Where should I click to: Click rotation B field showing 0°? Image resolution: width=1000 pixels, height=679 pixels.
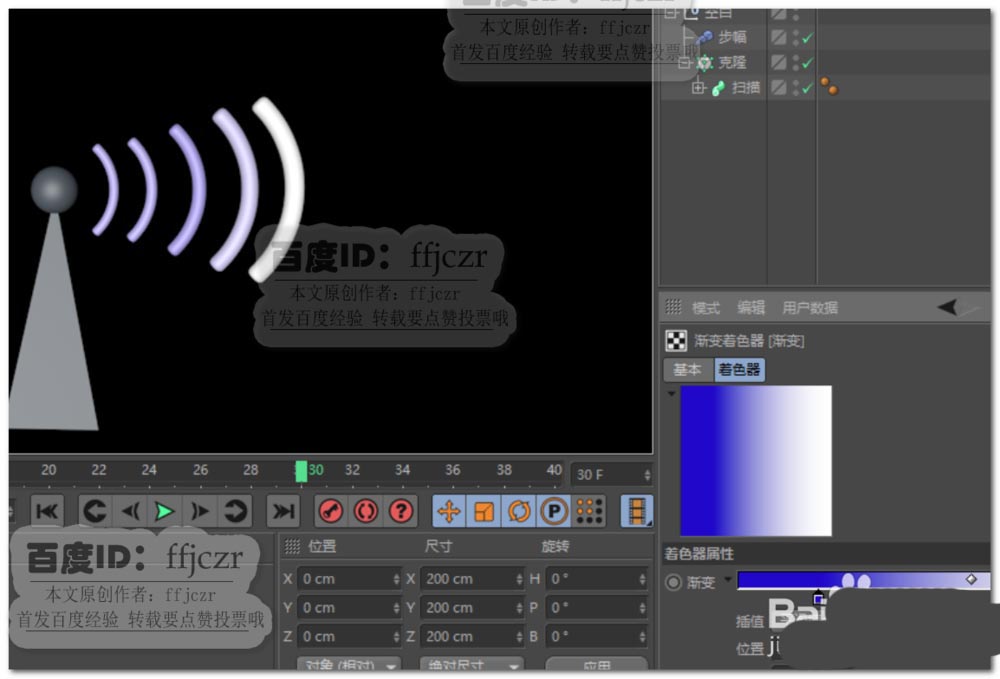pos(596,636)
